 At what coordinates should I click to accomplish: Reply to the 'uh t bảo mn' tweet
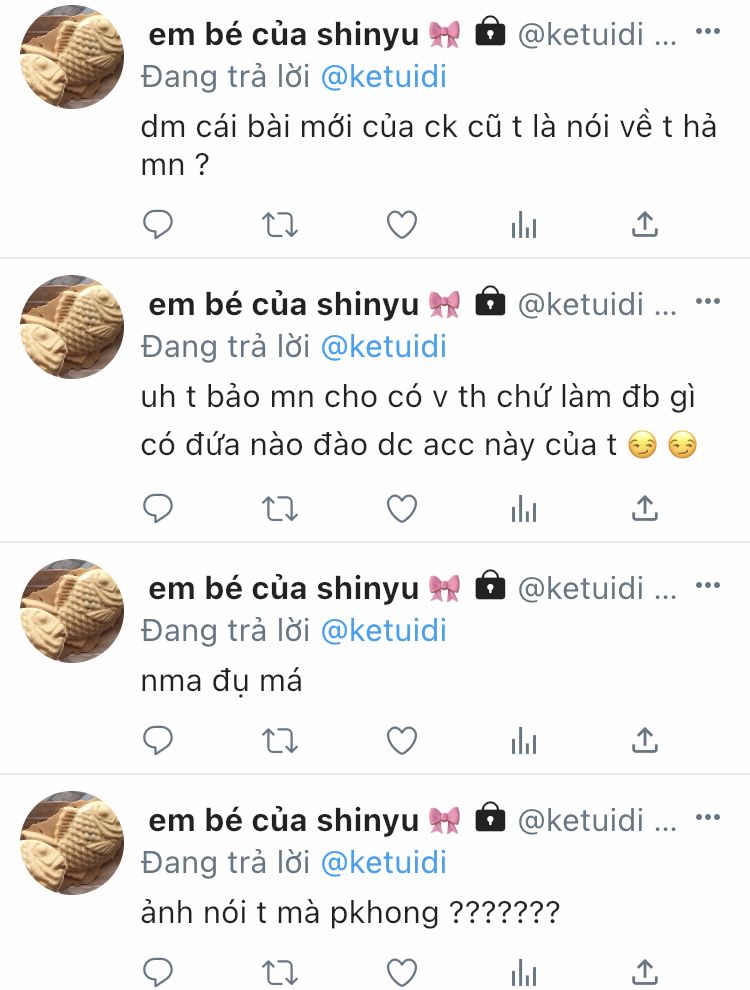pos(158,508)
